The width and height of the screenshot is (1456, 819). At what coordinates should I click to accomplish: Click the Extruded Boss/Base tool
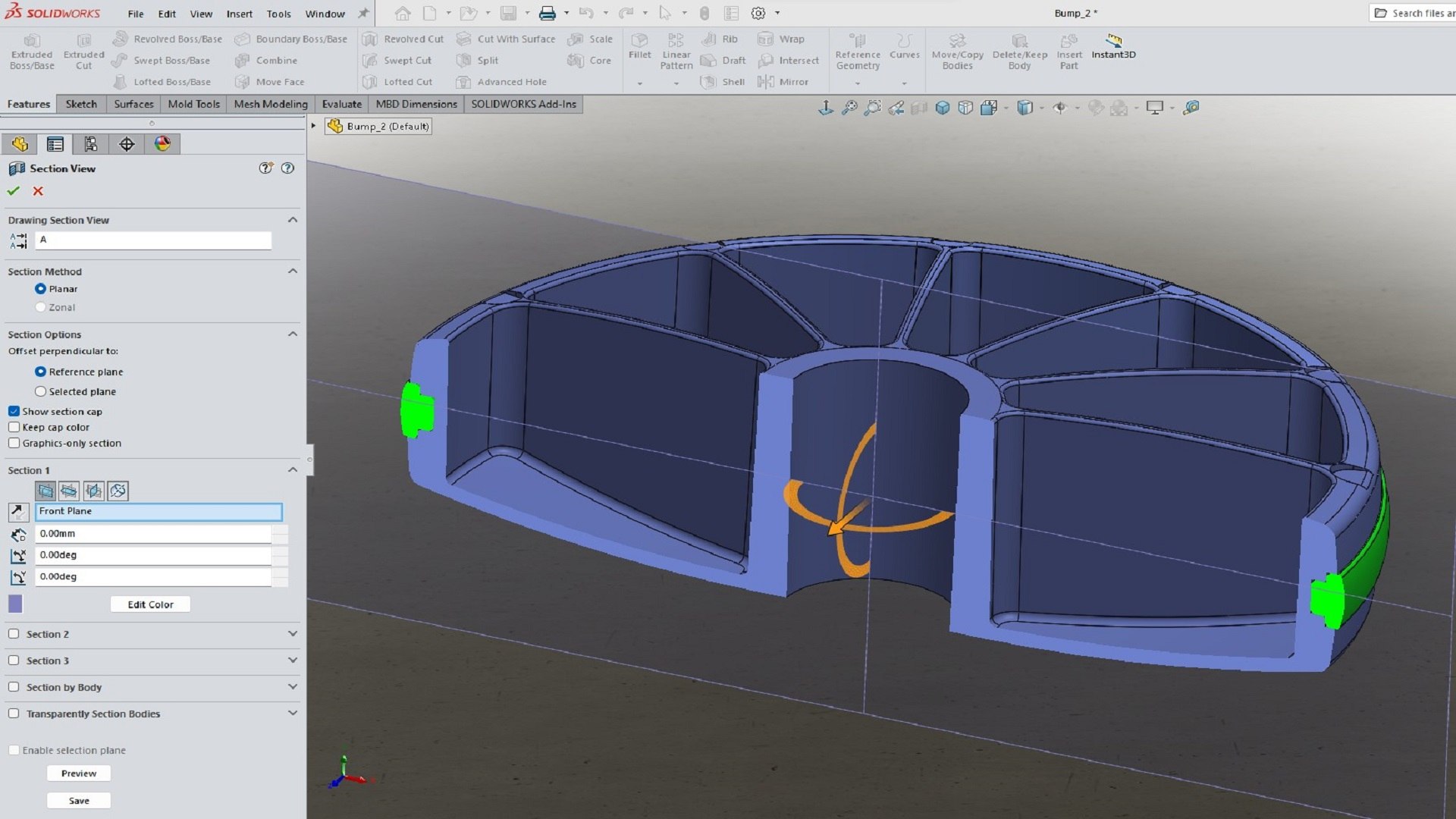point(32,52)
